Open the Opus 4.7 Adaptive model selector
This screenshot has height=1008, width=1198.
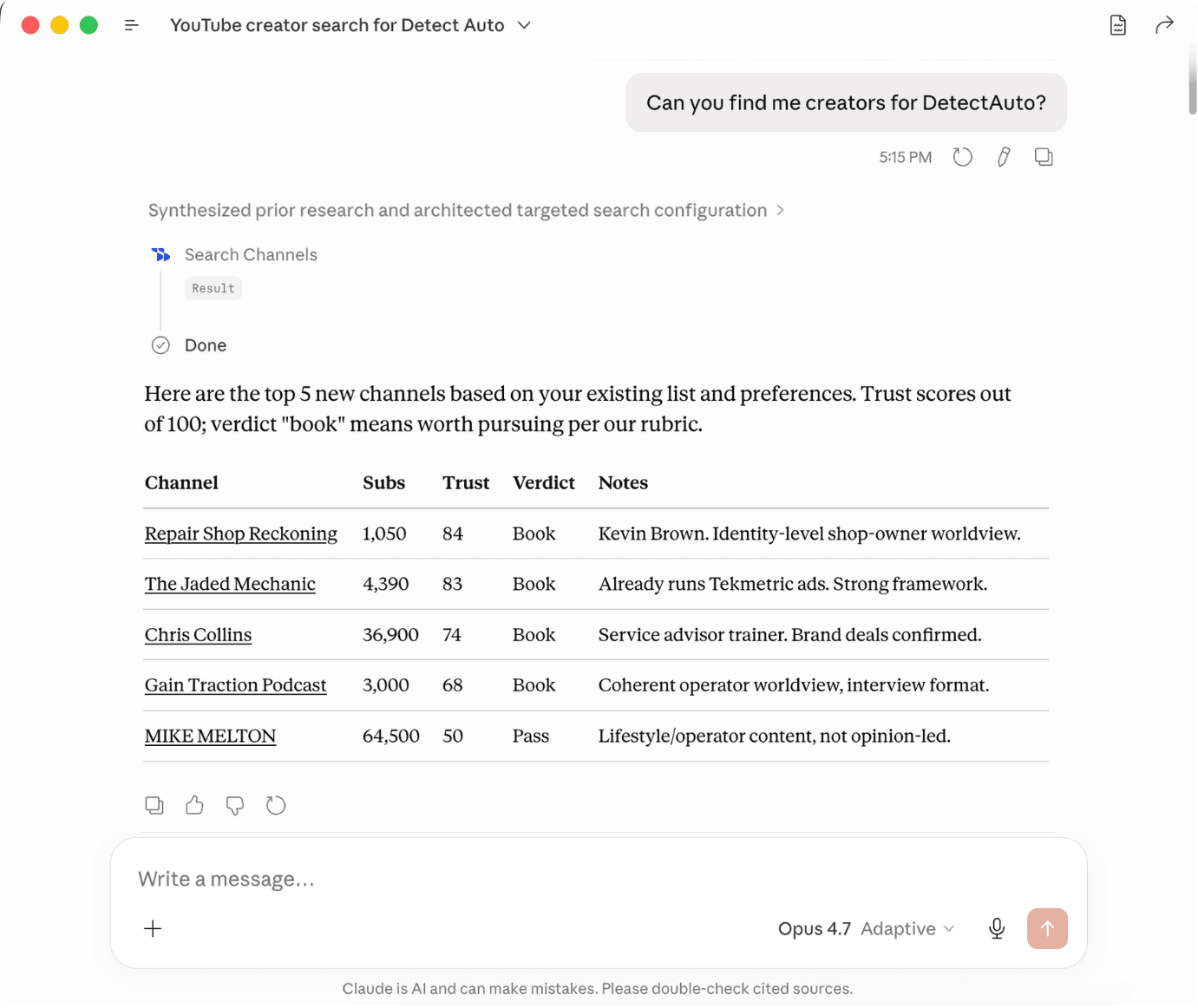coord(866,929)
